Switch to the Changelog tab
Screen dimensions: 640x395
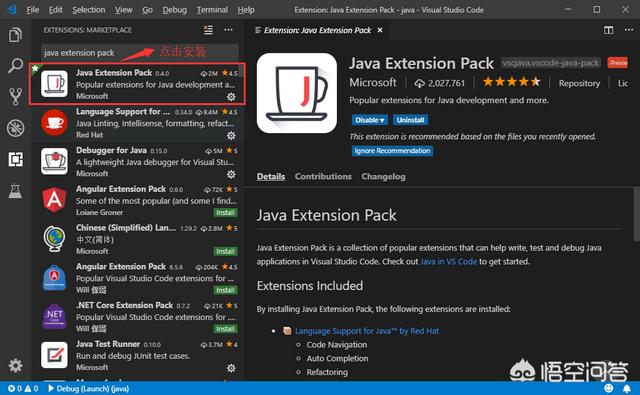point(383,176)
